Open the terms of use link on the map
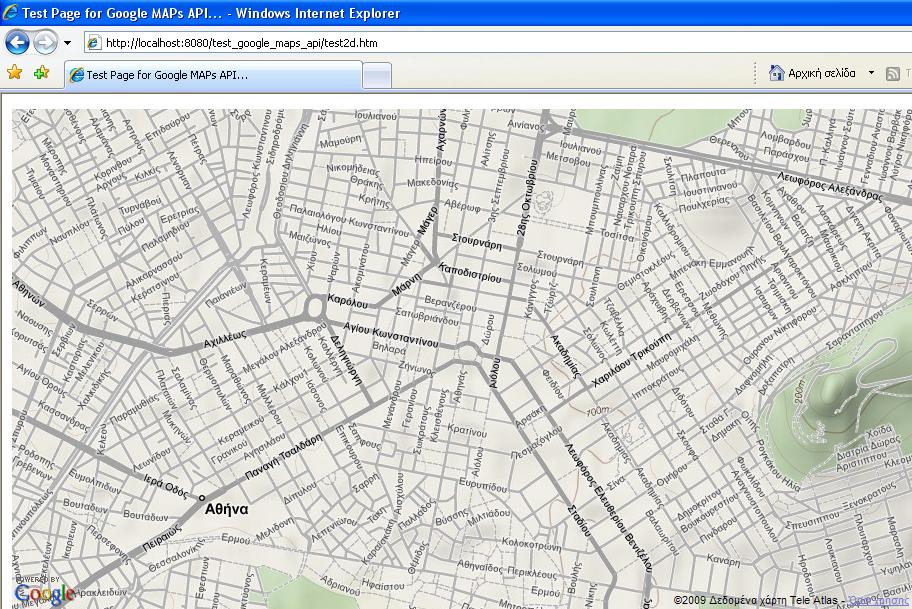This screenshot has height=609, width=912. [x=878, y=600]
